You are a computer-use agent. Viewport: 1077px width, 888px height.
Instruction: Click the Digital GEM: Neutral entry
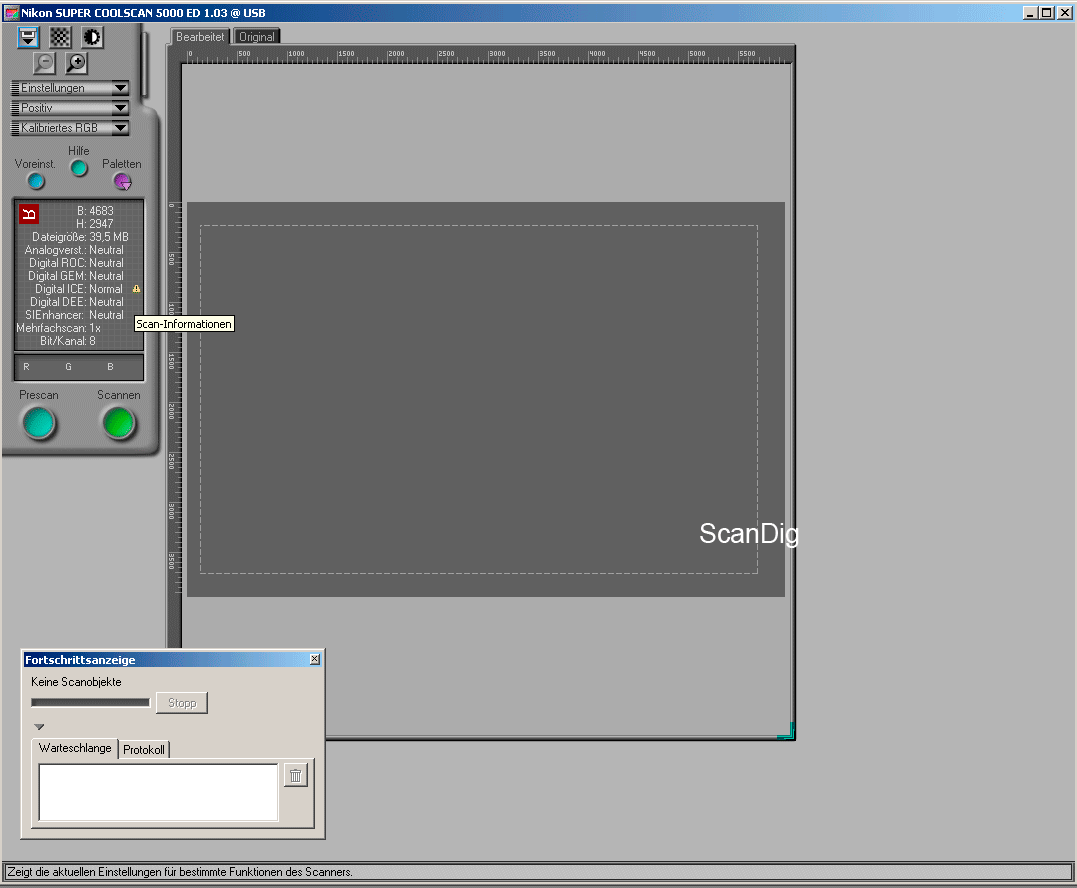click(x=76, y=276)
